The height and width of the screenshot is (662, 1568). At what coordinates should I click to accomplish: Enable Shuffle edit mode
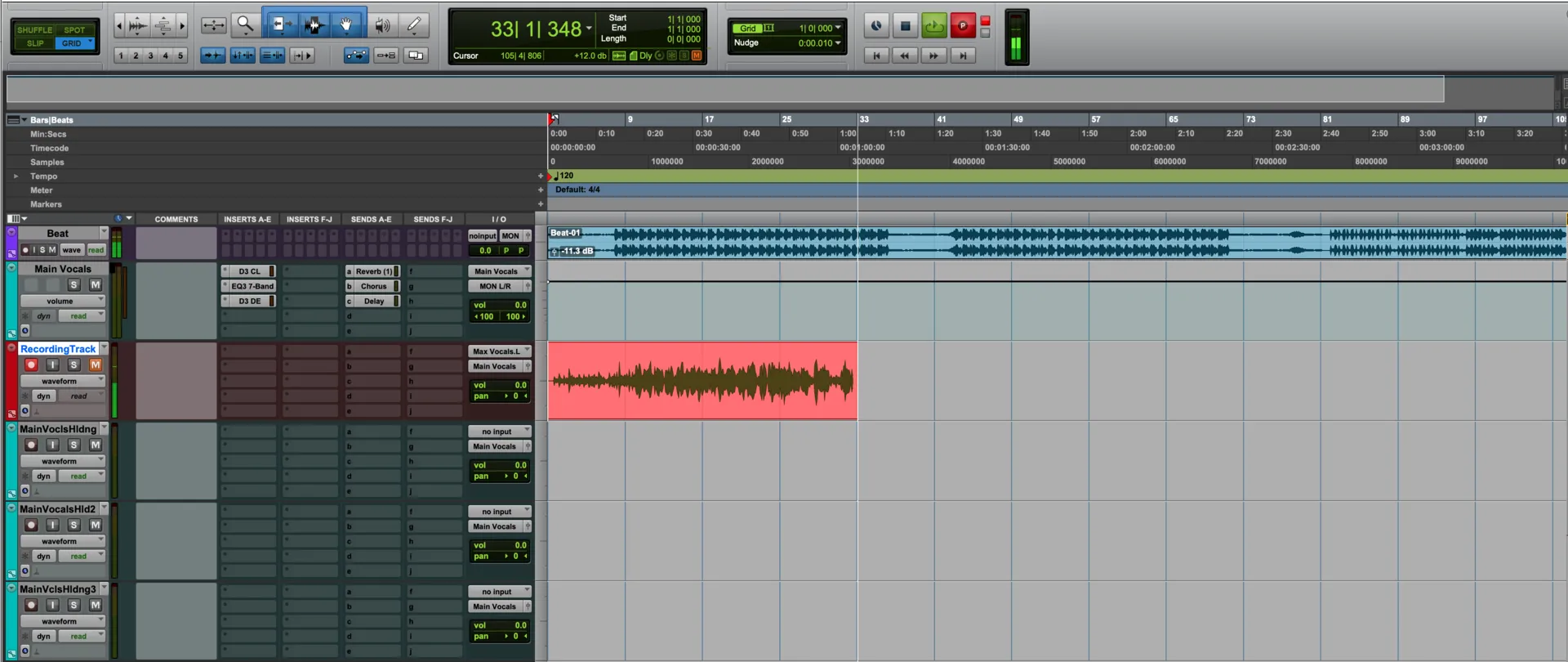[x=34, y=29]
